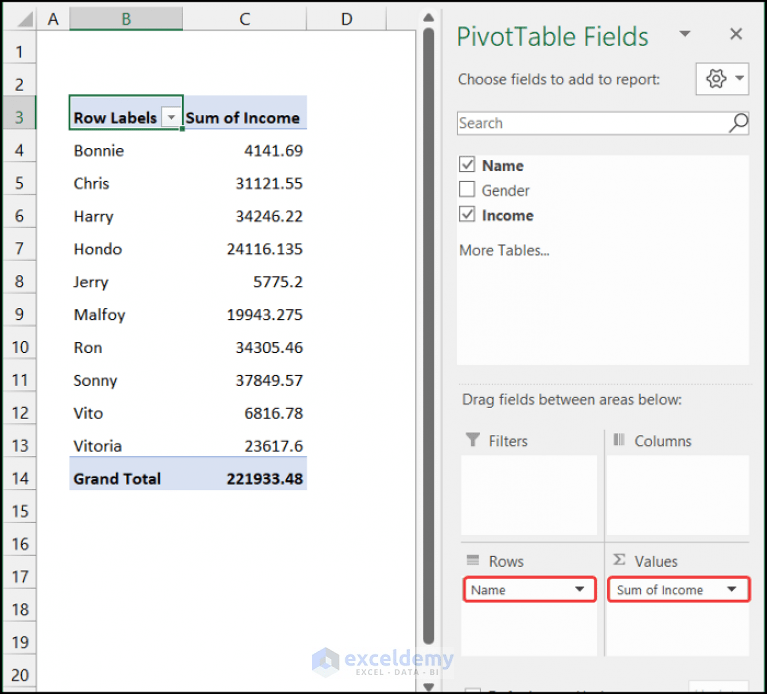Image resolution: width=767 pixels, height=694 pixels.
Task: Select column B header
Action: (126, 19)
